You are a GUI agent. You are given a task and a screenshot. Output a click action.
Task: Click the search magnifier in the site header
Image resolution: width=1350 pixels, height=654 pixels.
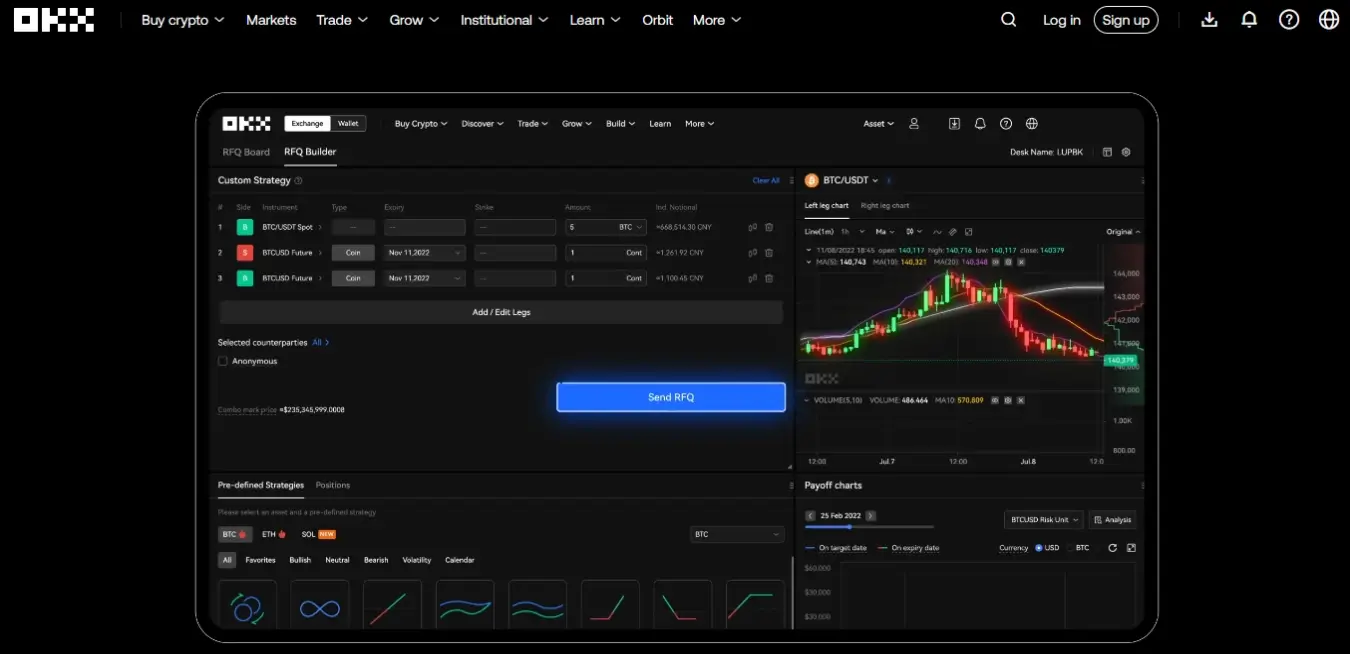coord(1008,20)
